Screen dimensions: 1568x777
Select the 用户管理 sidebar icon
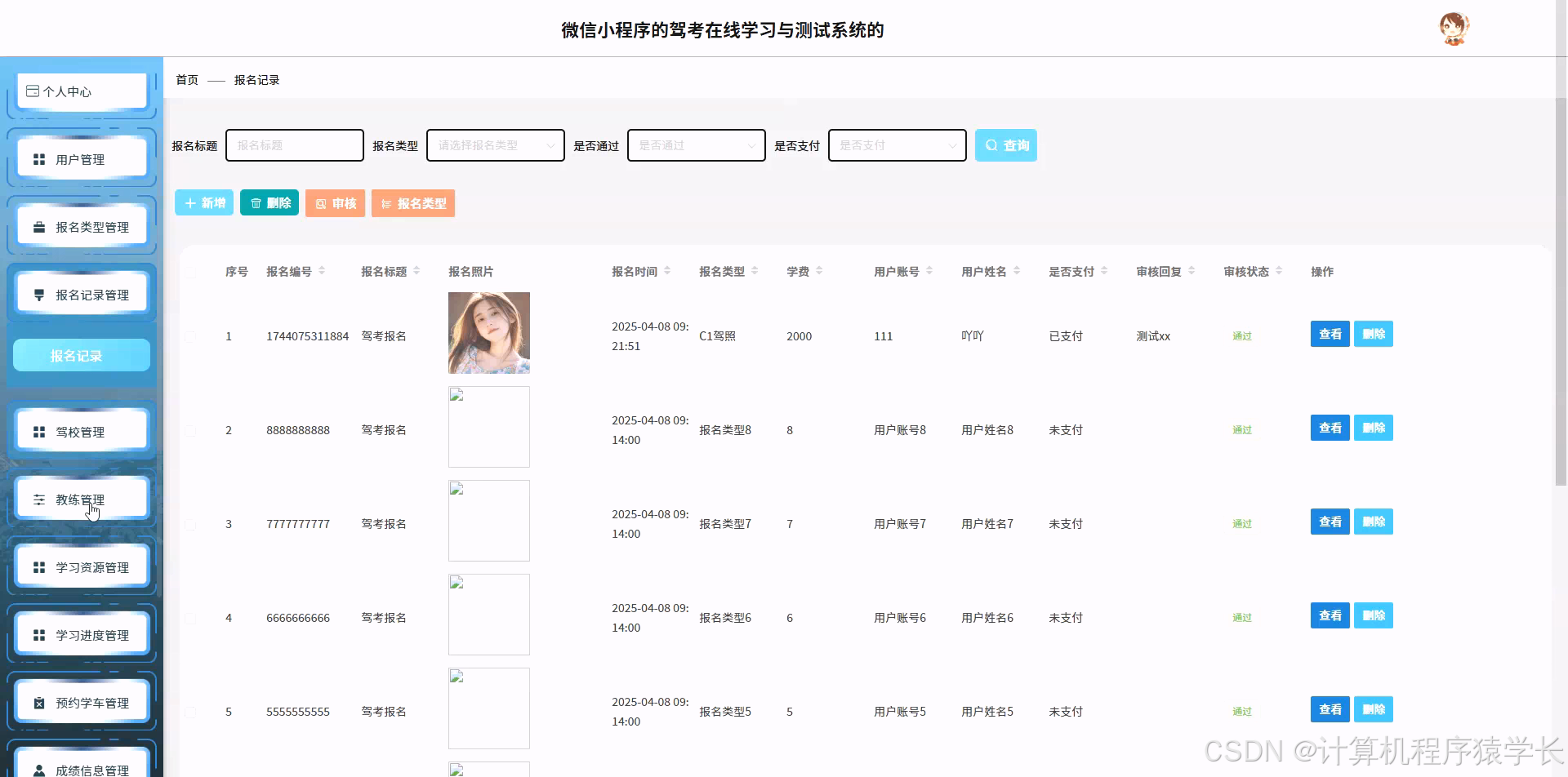click(x=80, y=158)
